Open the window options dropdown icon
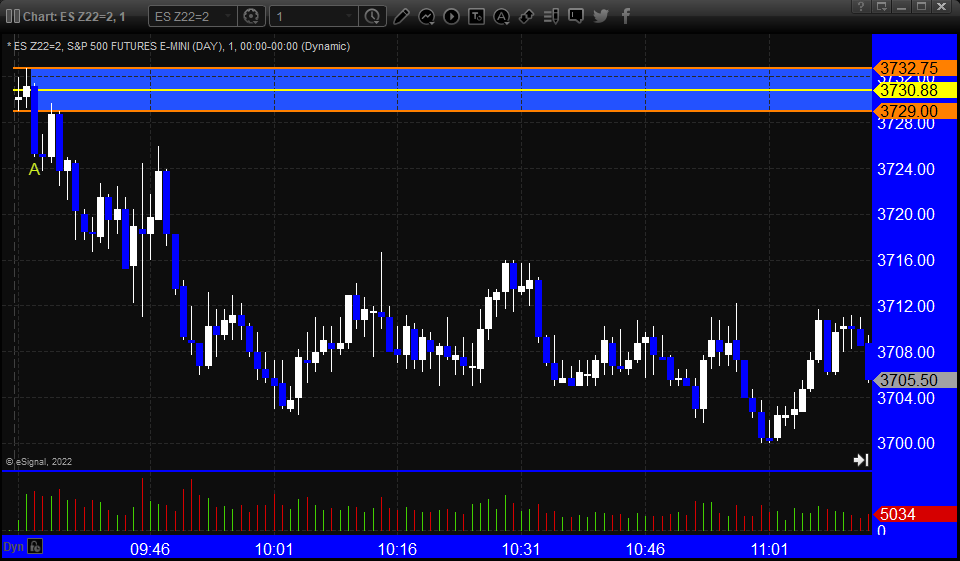This screenshot has width=960, height=561. 882,6
